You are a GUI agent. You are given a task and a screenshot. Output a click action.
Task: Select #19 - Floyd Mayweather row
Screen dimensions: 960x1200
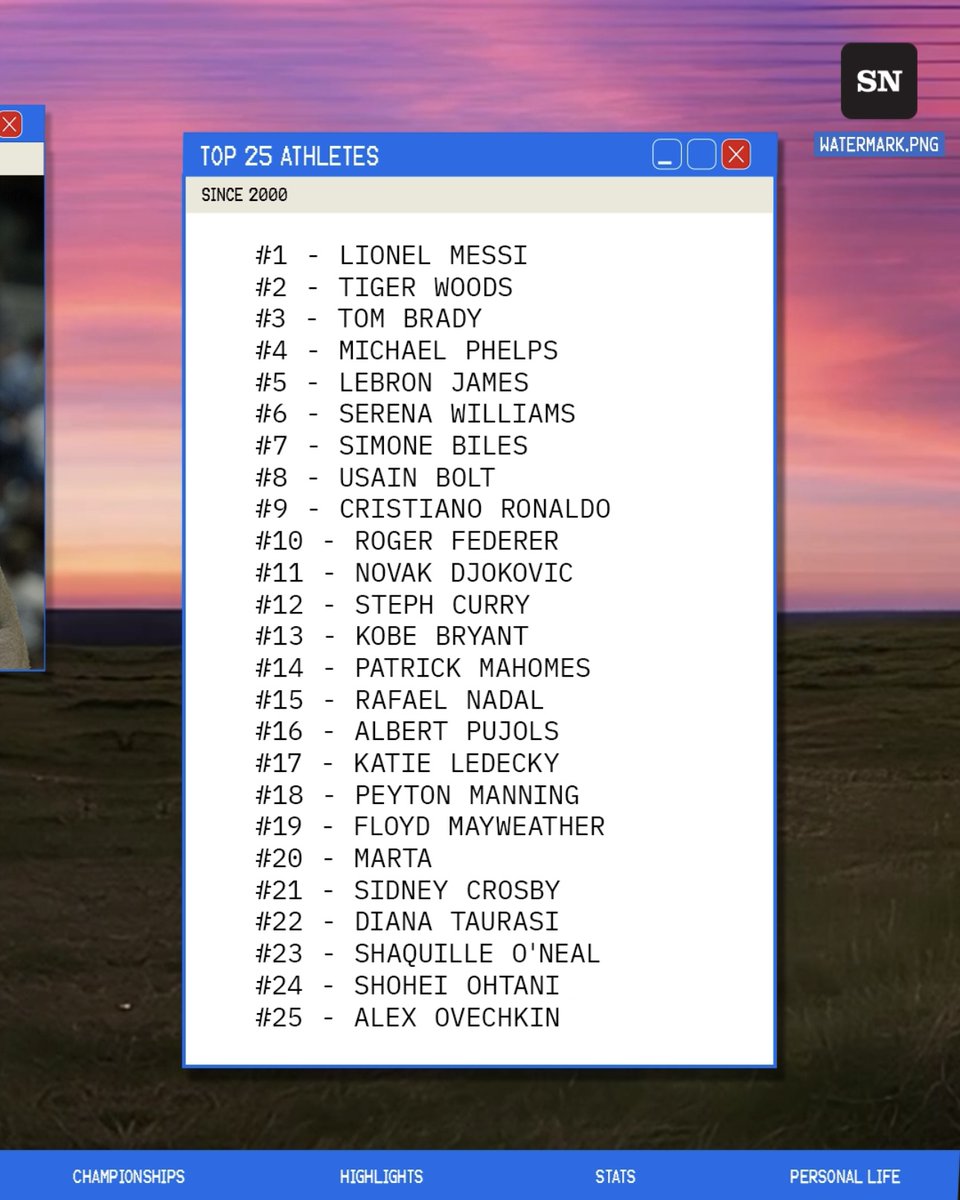[x=430, y=827]
